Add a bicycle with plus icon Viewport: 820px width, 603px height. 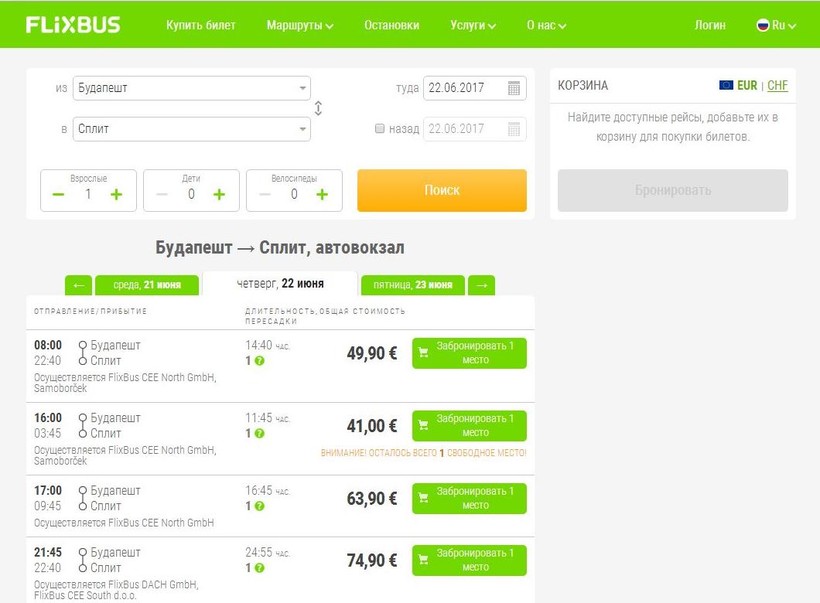(x=322, y=195)
